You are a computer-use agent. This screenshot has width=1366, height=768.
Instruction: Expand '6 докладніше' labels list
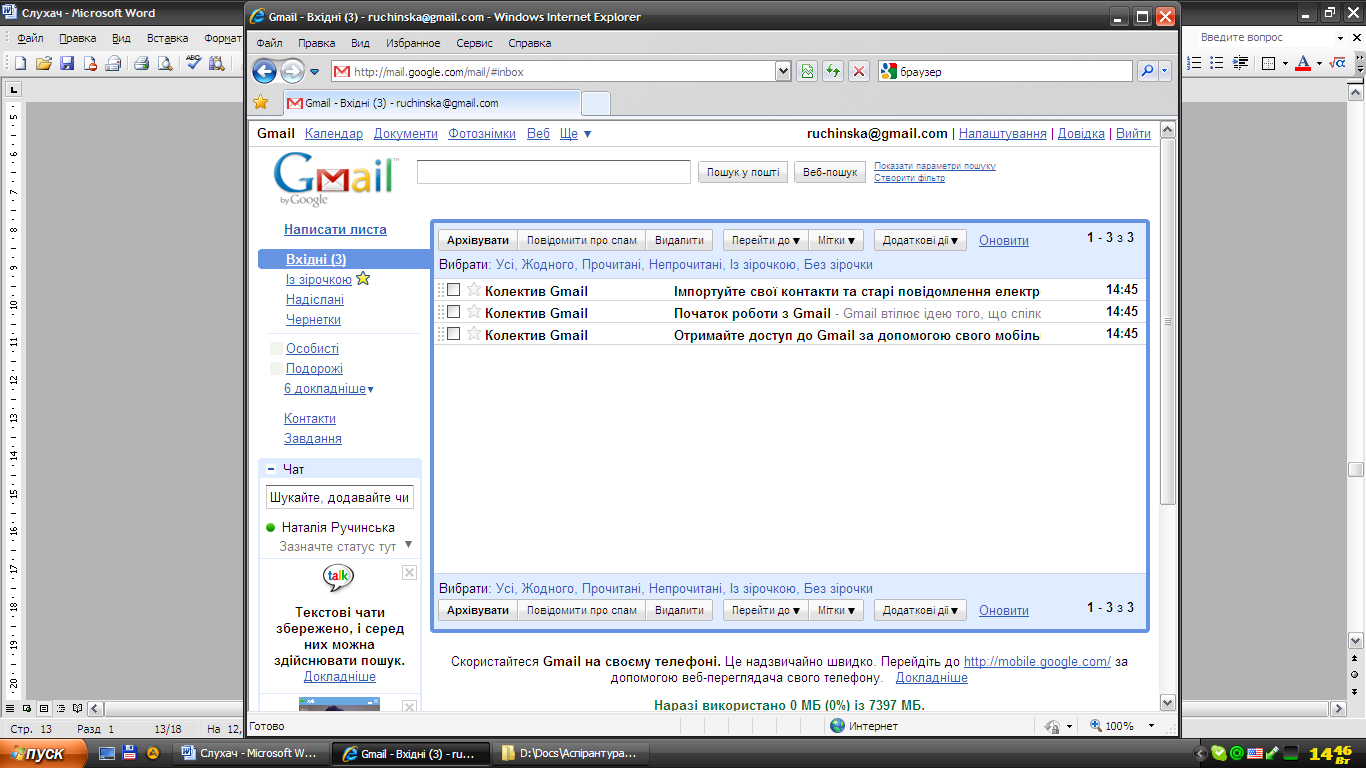coord(329,389)
